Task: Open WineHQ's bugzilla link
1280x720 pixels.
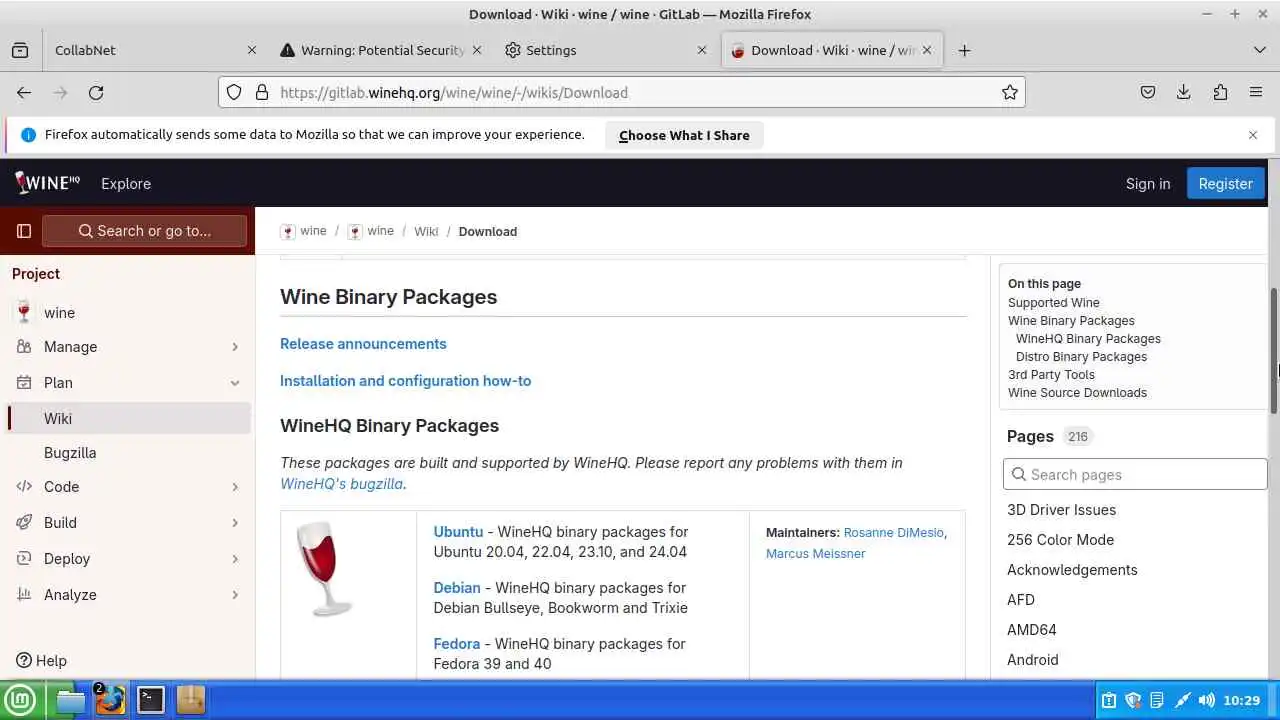Action: point(342,483)
